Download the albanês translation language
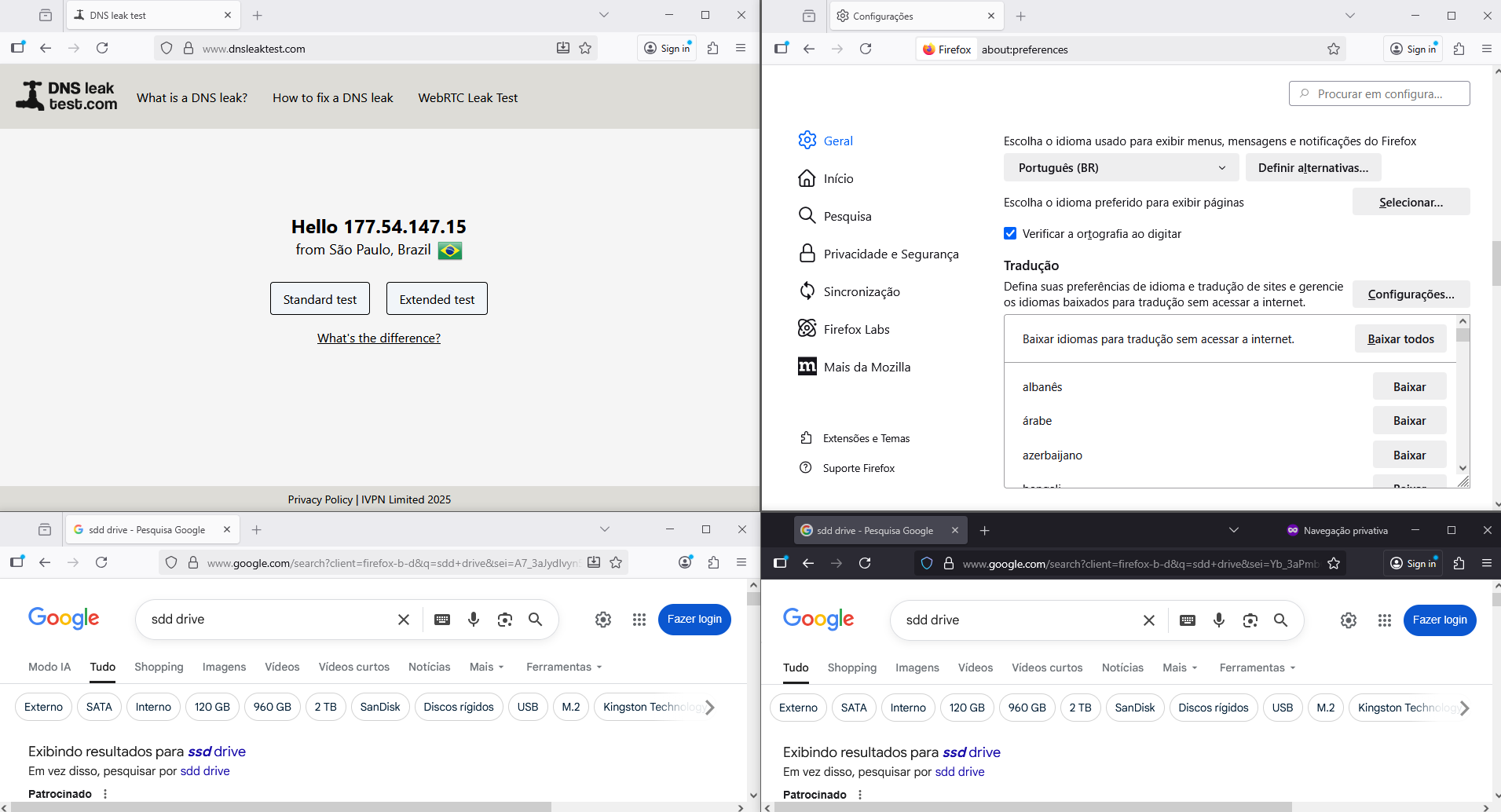Screen dimensions: 1501x812 [x=1409, y=387]
